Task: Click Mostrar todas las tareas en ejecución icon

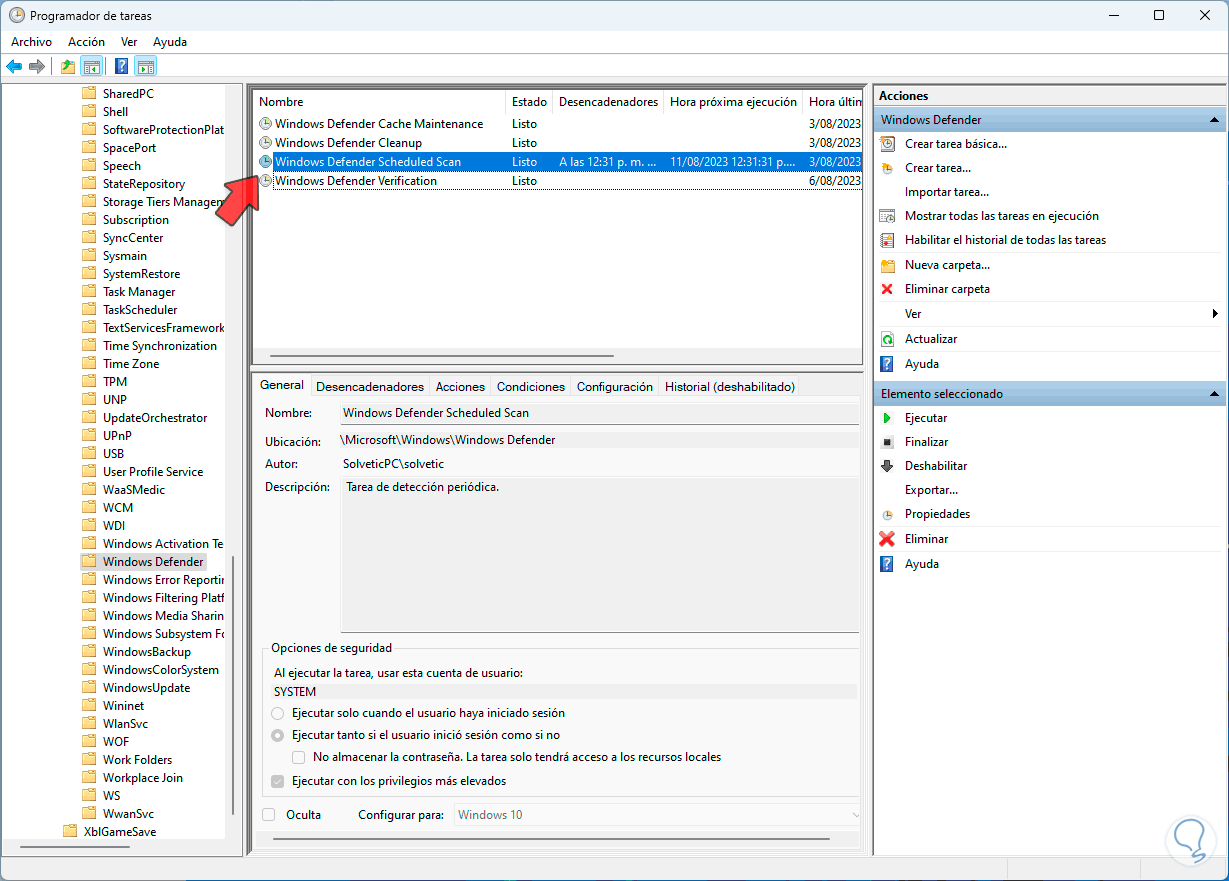Action: click(x=887, y=216)
